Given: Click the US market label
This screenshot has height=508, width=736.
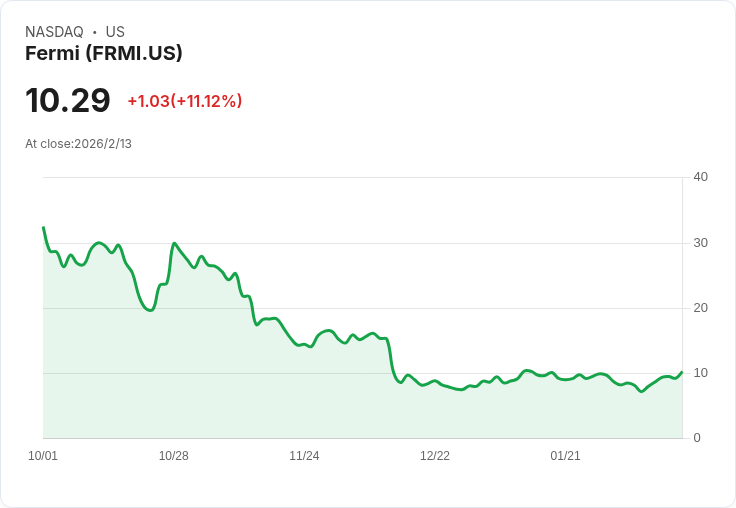Looking at the screenshot, I should pos(115,32).
